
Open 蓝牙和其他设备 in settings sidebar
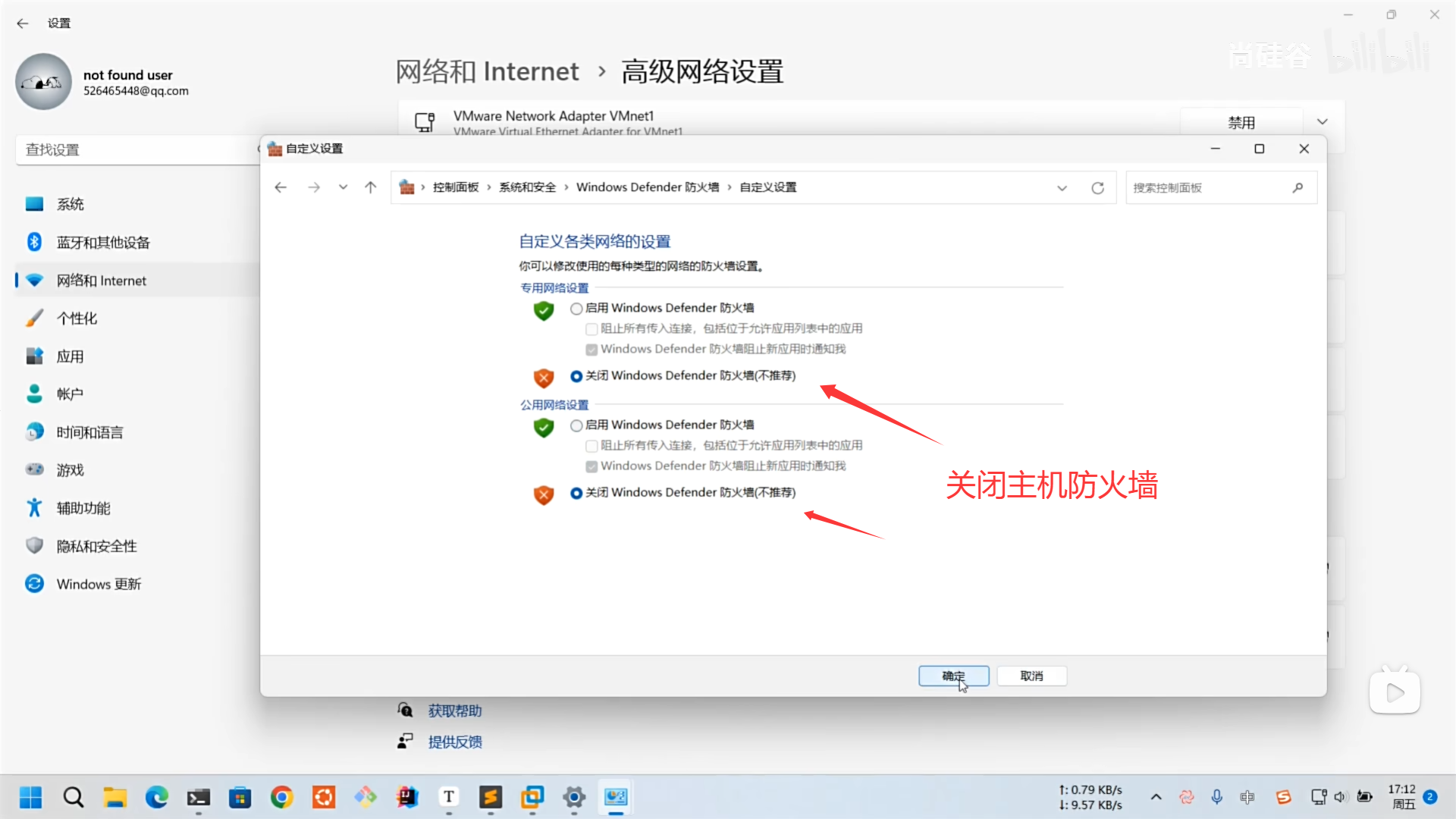[103, 243]
